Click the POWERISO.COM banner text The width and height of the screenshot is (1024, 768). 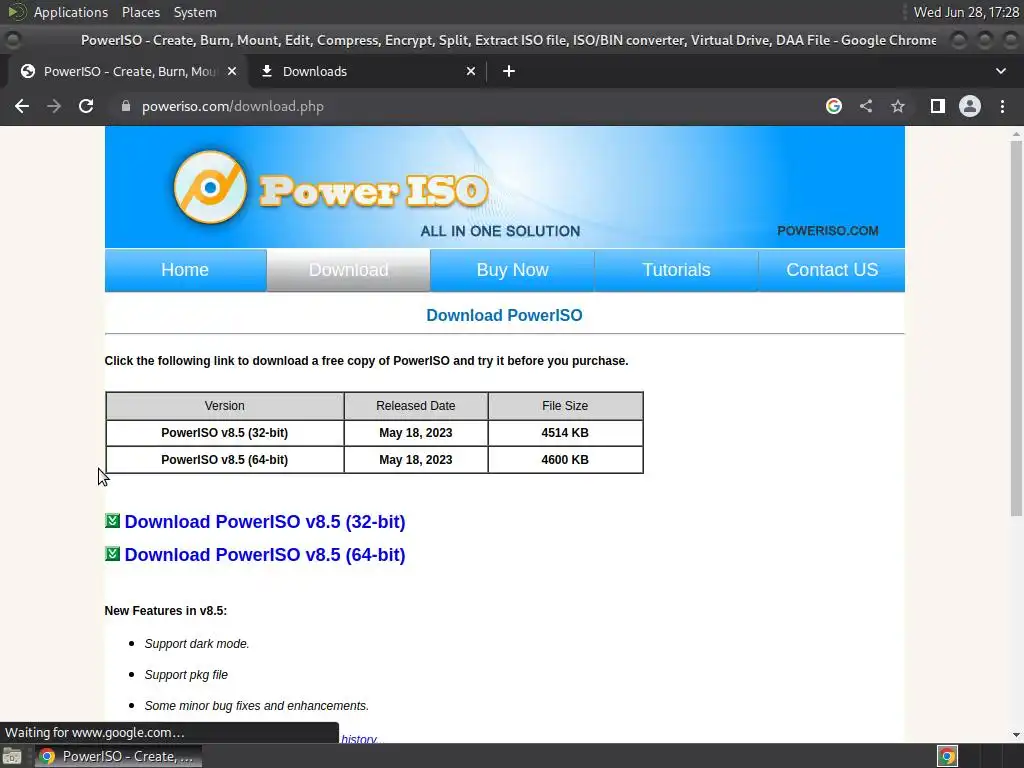827,231
